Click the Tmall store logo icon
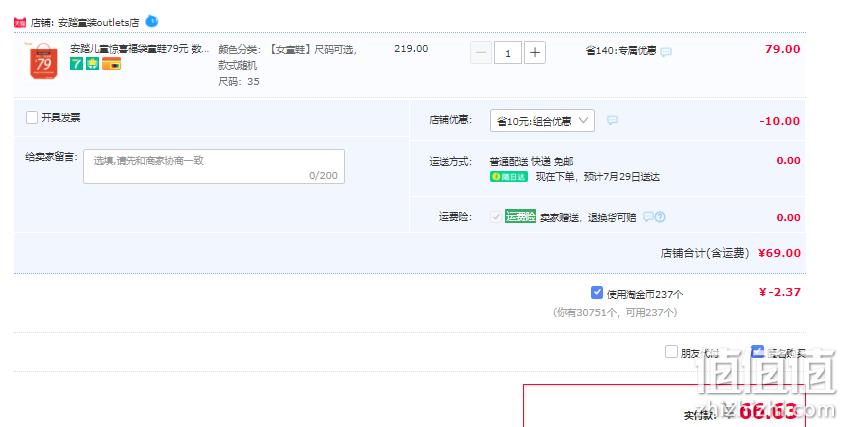Viewport: 845px width, 427px height. (x=20, y=23)
